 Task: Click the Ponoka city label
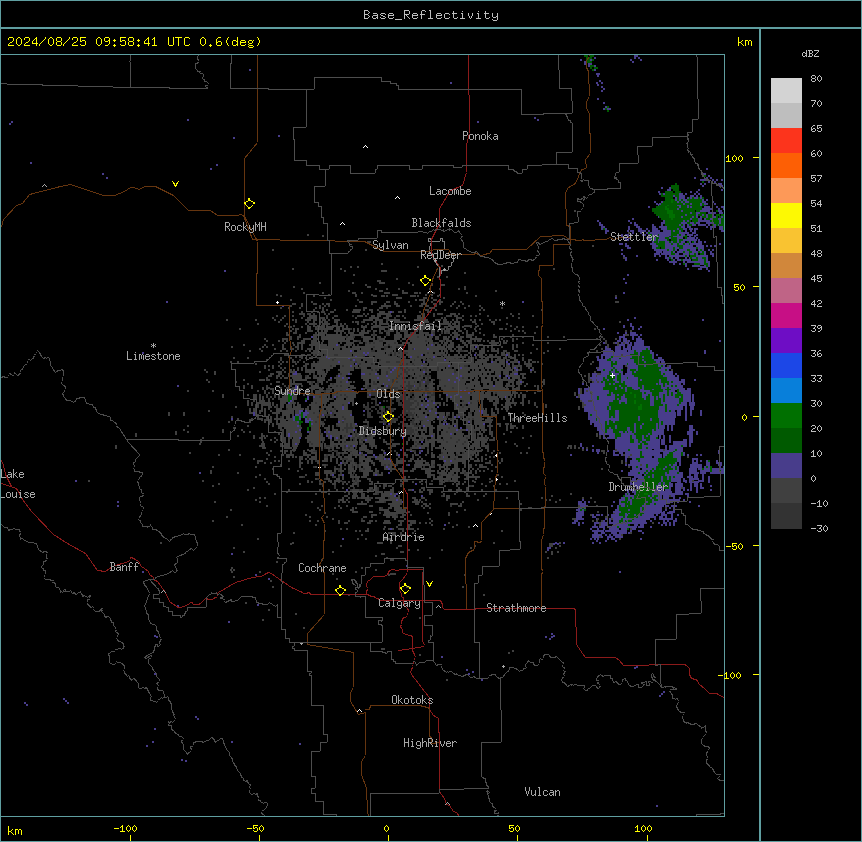[x=480, y=136]
